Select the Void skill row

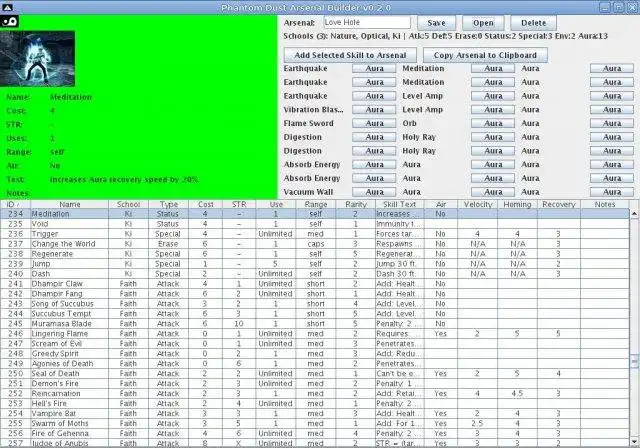(315, 224)
